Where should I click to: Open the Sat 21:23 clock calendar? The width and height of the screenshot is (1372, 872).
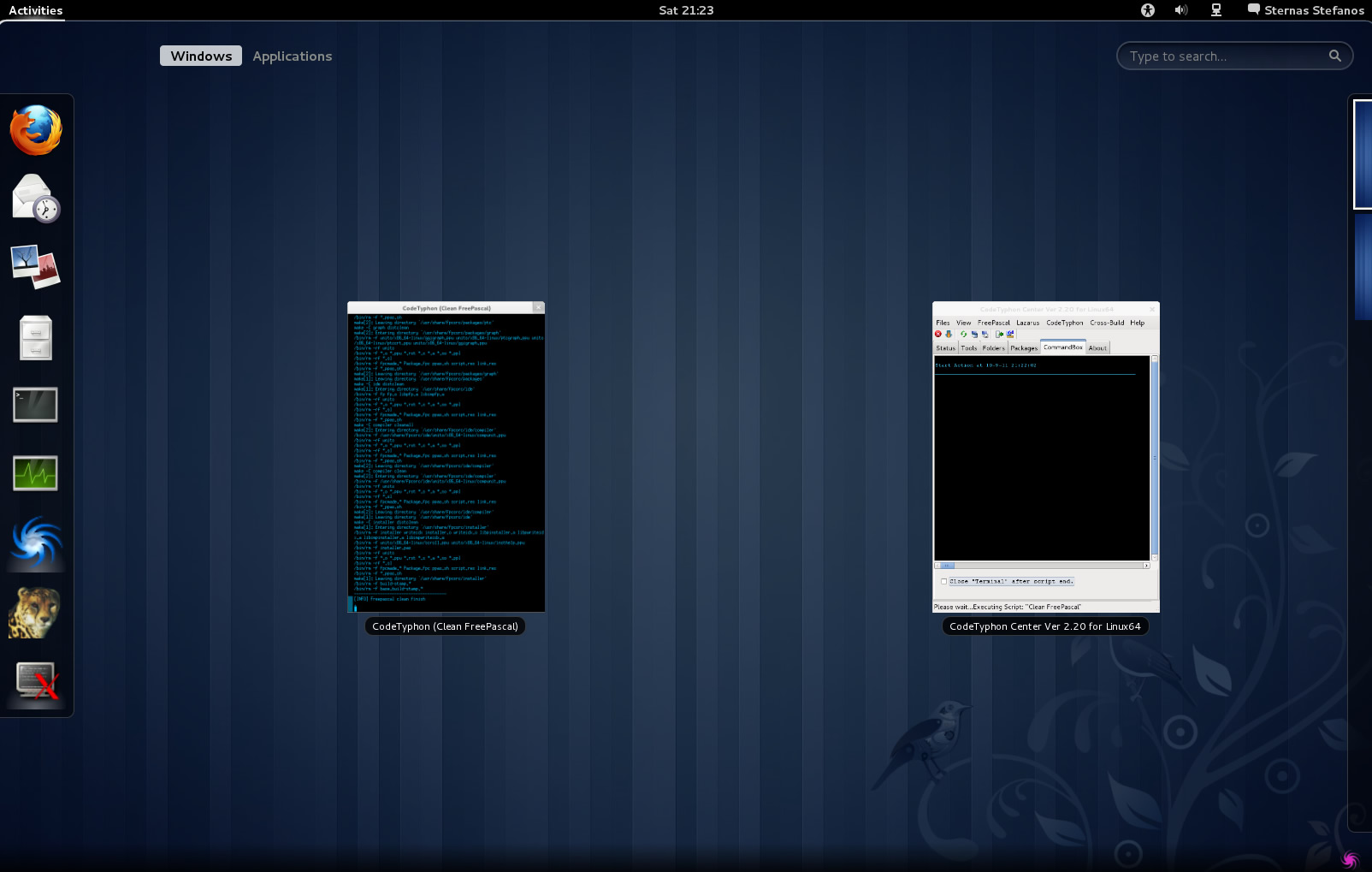pyautogui.click(x=686, y=10)
